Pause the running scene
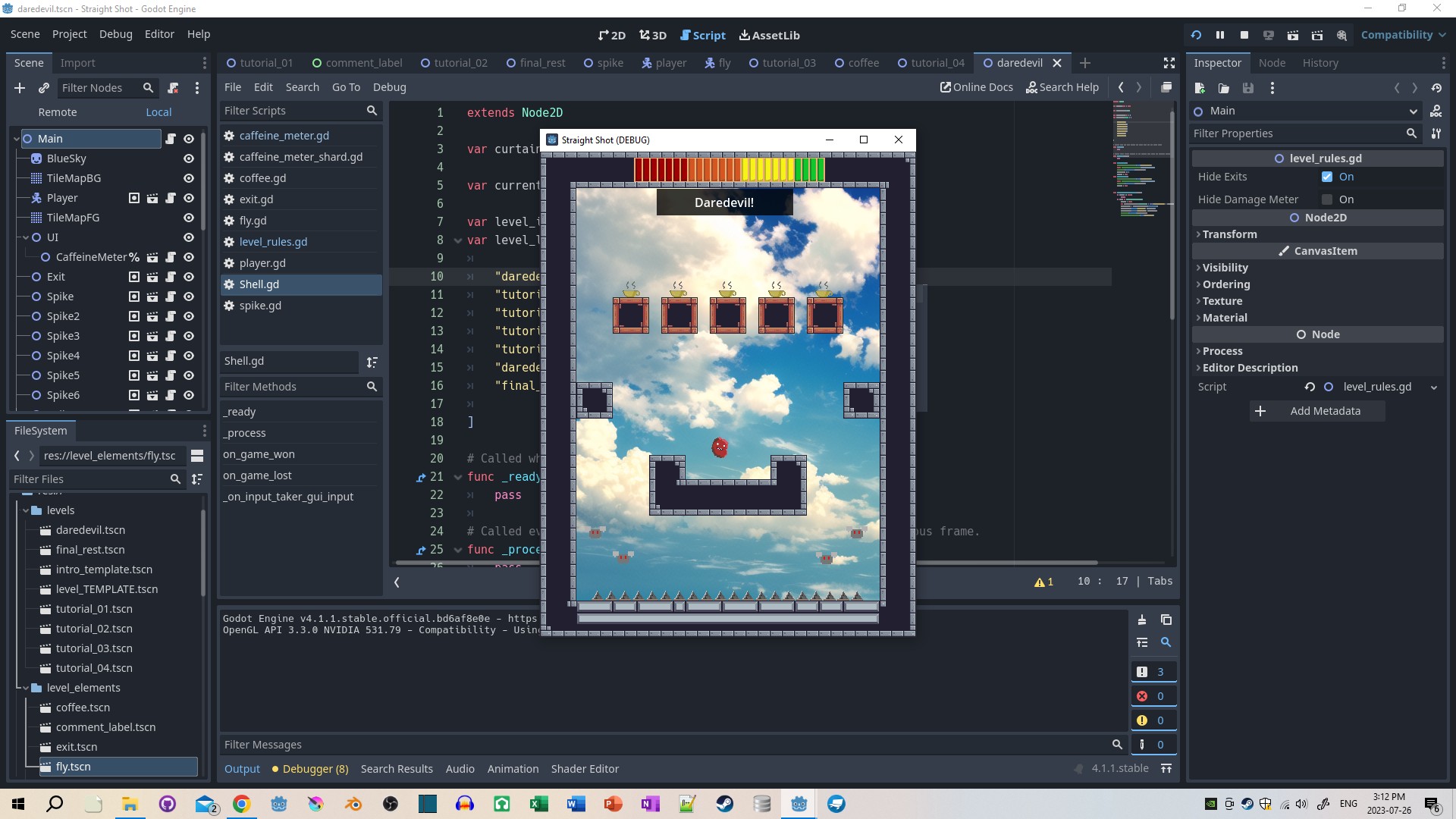This screenshot has height=819, width=1456. pos(1220,35)
